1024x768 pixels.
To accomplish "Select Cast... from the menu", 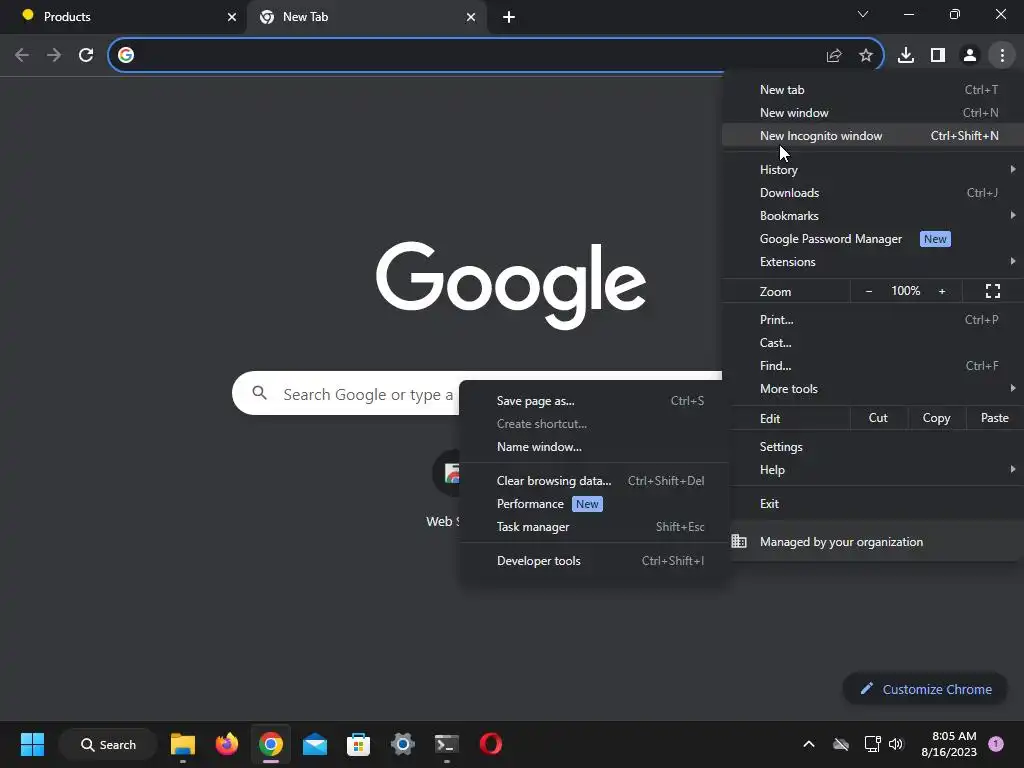I will (x=872, y=343).
